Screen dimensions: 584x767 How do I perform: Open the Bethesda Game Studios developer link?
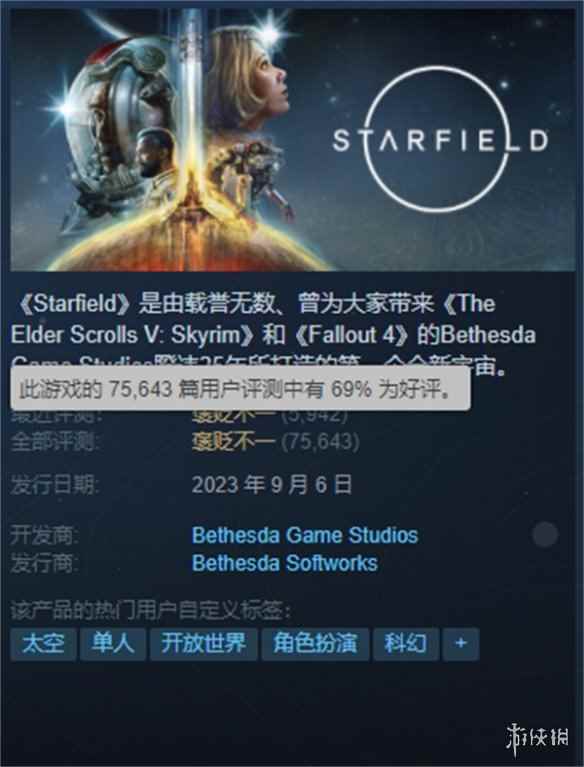click(x=305, y=535)
